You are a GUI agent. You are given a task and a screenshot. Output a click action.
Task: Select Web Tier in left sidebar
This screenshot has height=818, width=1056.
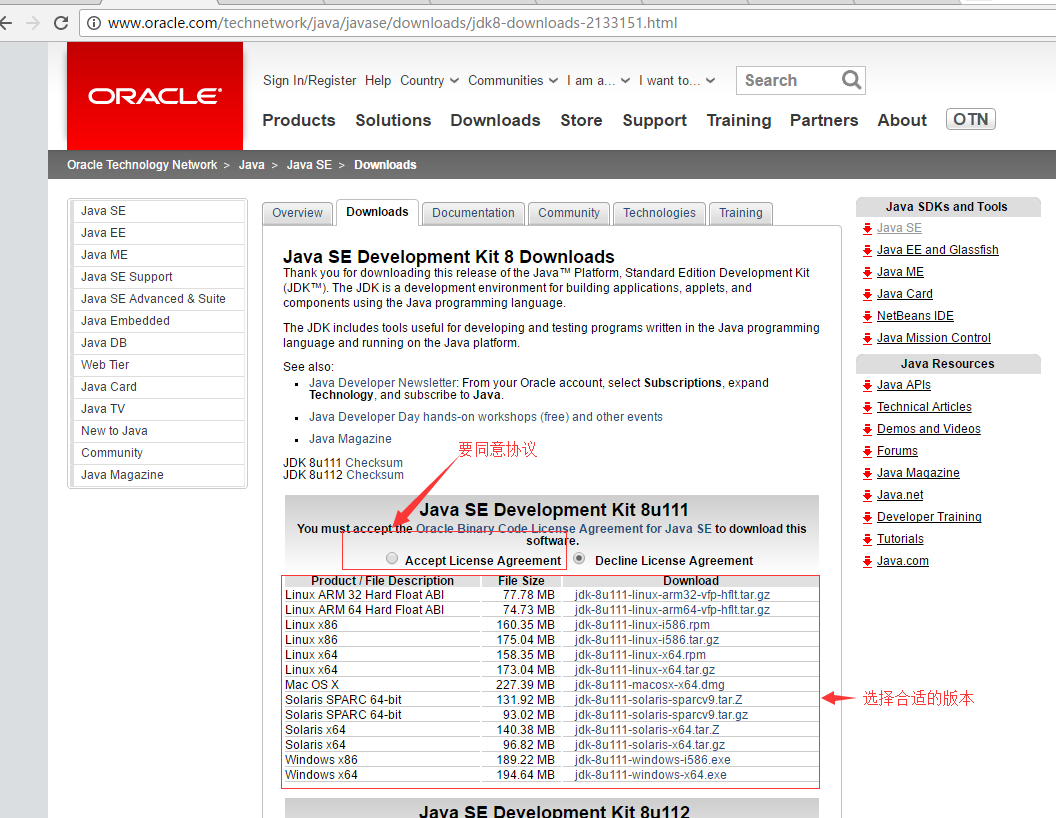(158, 365)
